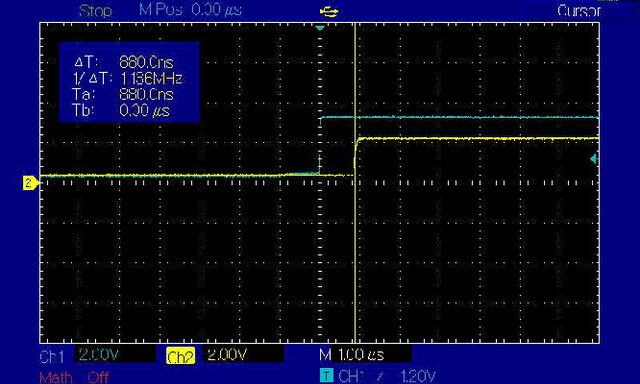Click the yellow Ch2 waveform high level
Screen dimensions: 640x384
point(478,139)
